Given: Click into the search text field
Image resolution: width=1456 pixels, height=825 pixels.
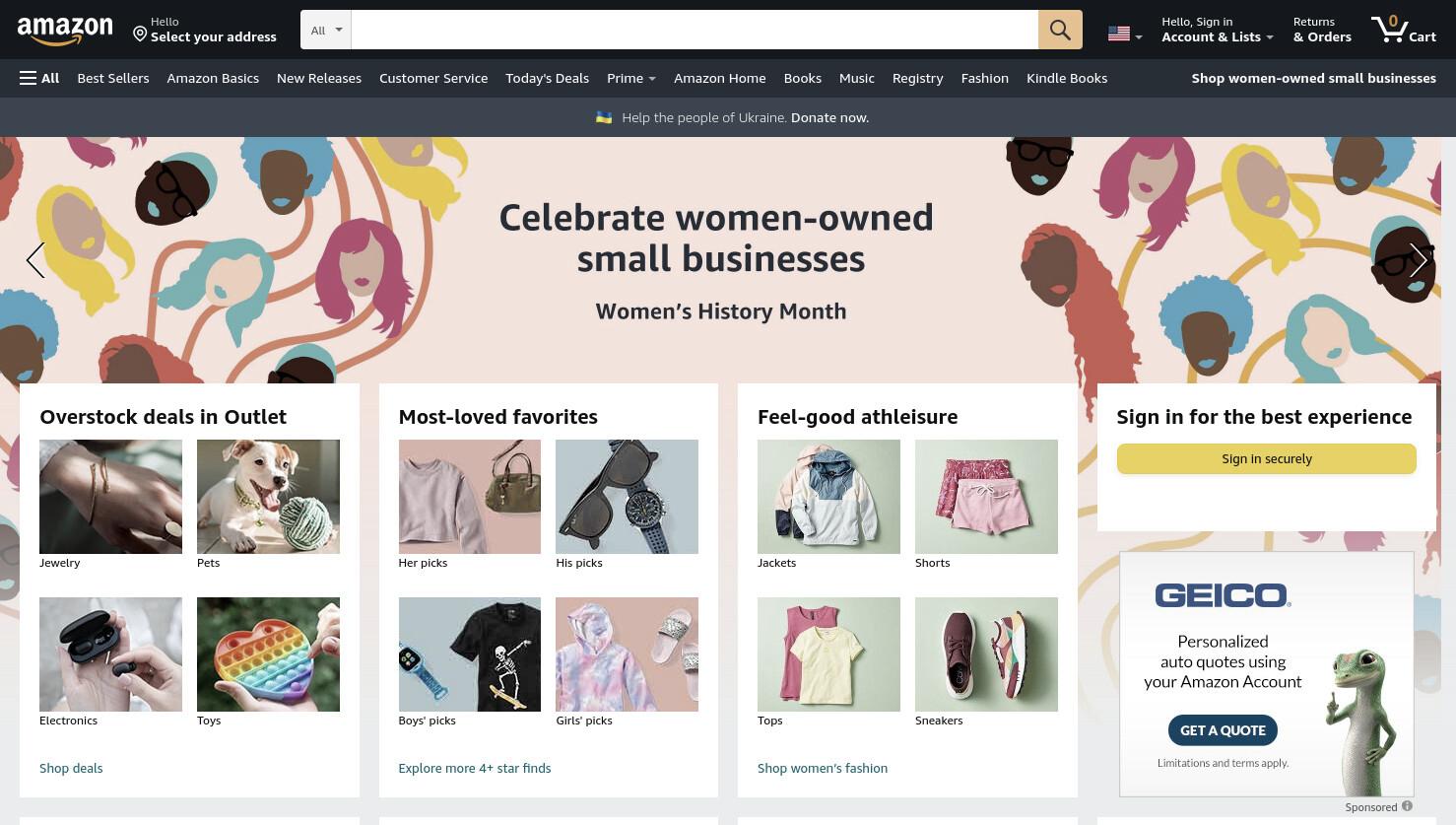Looking at the screenshot, I should [x=695, y=30].
